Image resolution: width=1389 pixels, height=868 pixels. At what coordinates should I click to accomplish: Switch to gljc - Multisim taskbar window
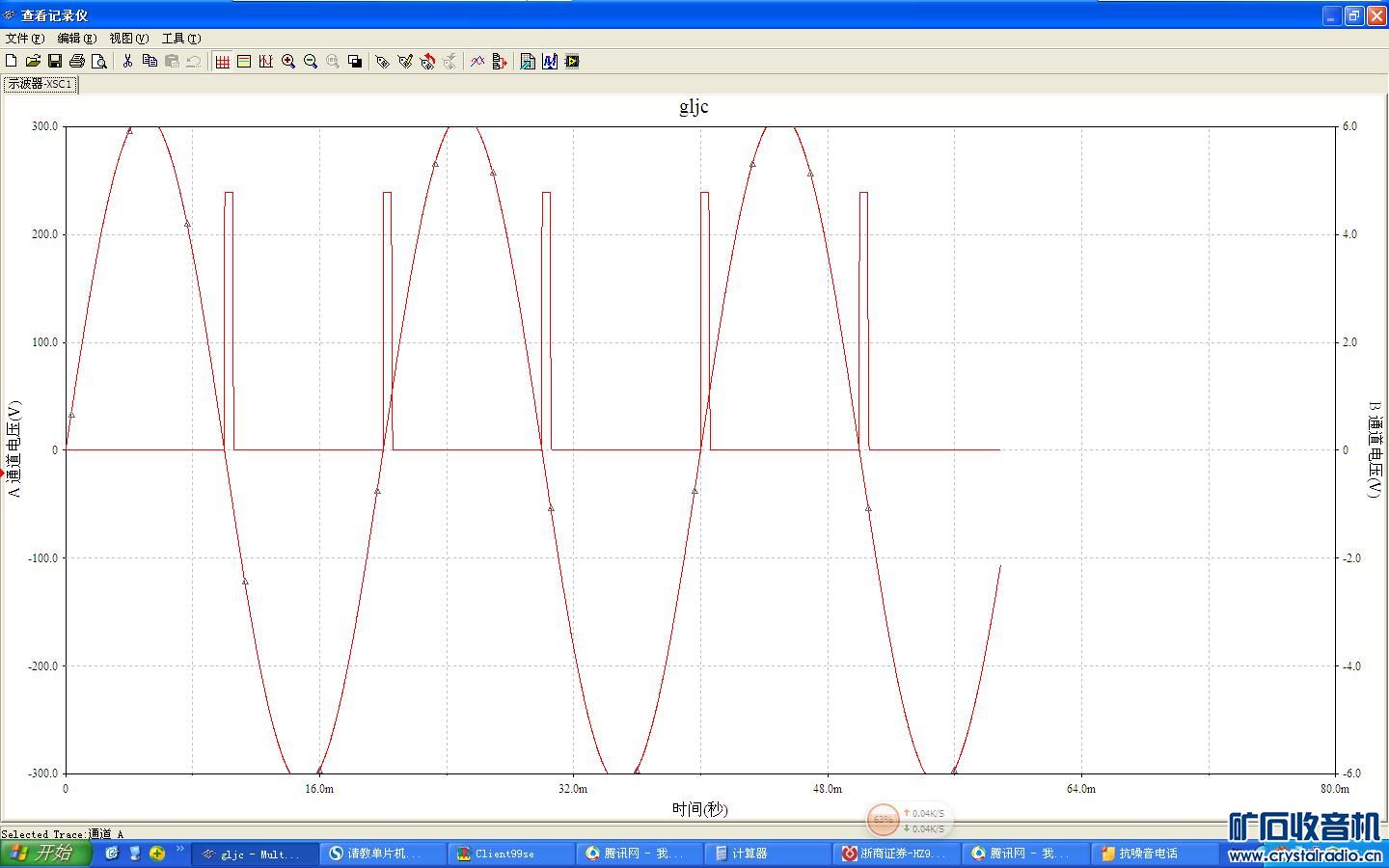point(256,854)
